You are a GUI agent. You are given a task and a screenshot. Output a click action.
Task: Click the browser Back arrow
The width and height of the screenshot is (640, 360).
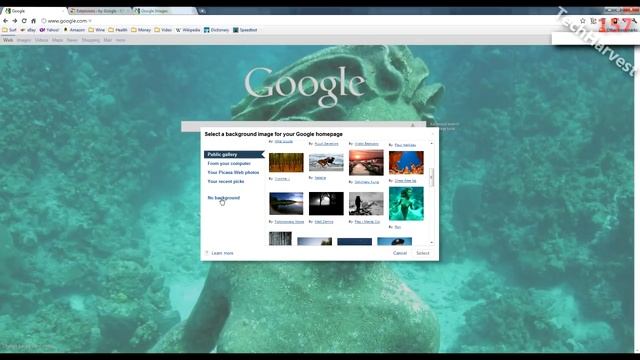point(5,21)
